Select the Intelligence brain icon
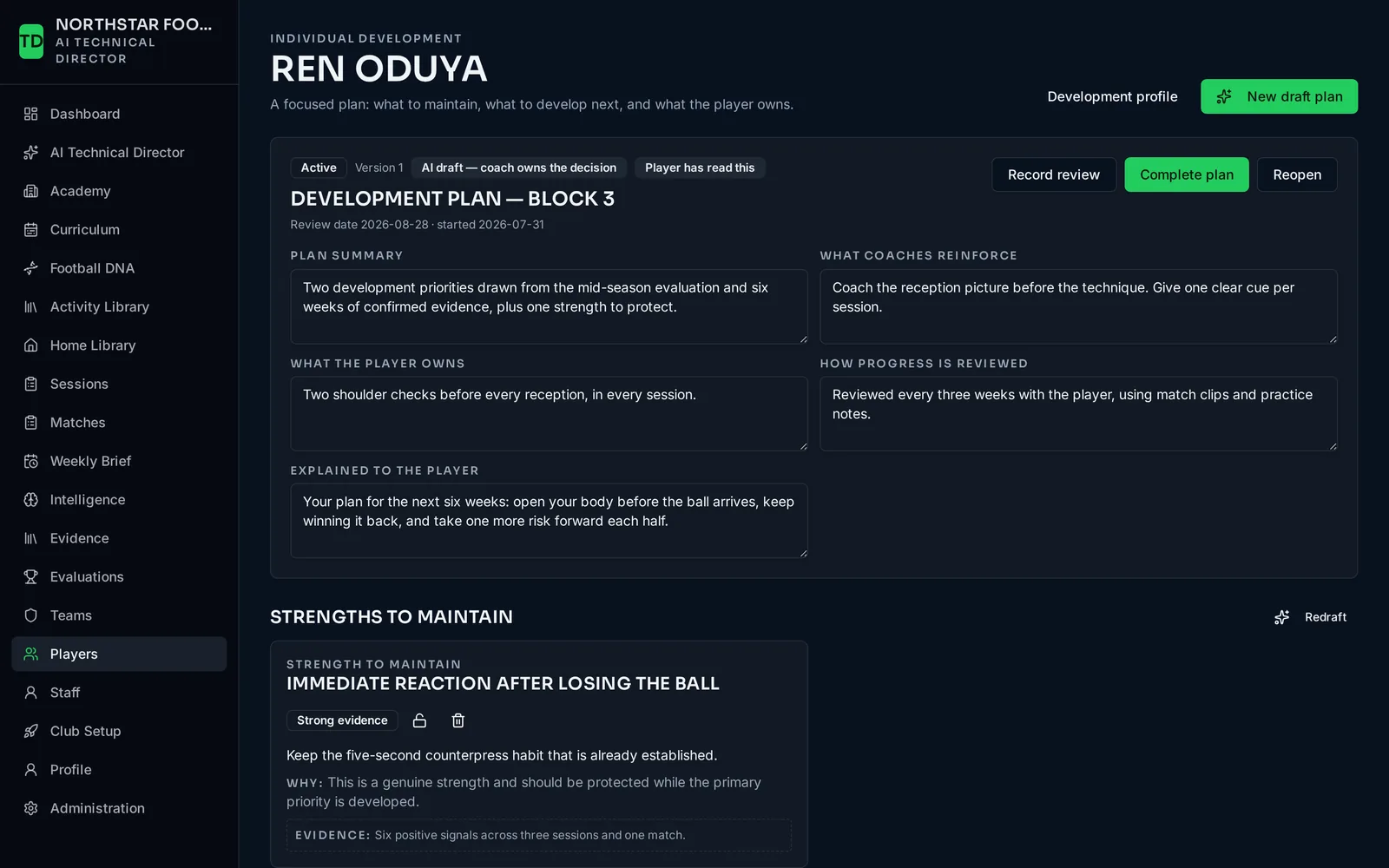Screen dimensions: 1389x868 (x=31, y=500)
